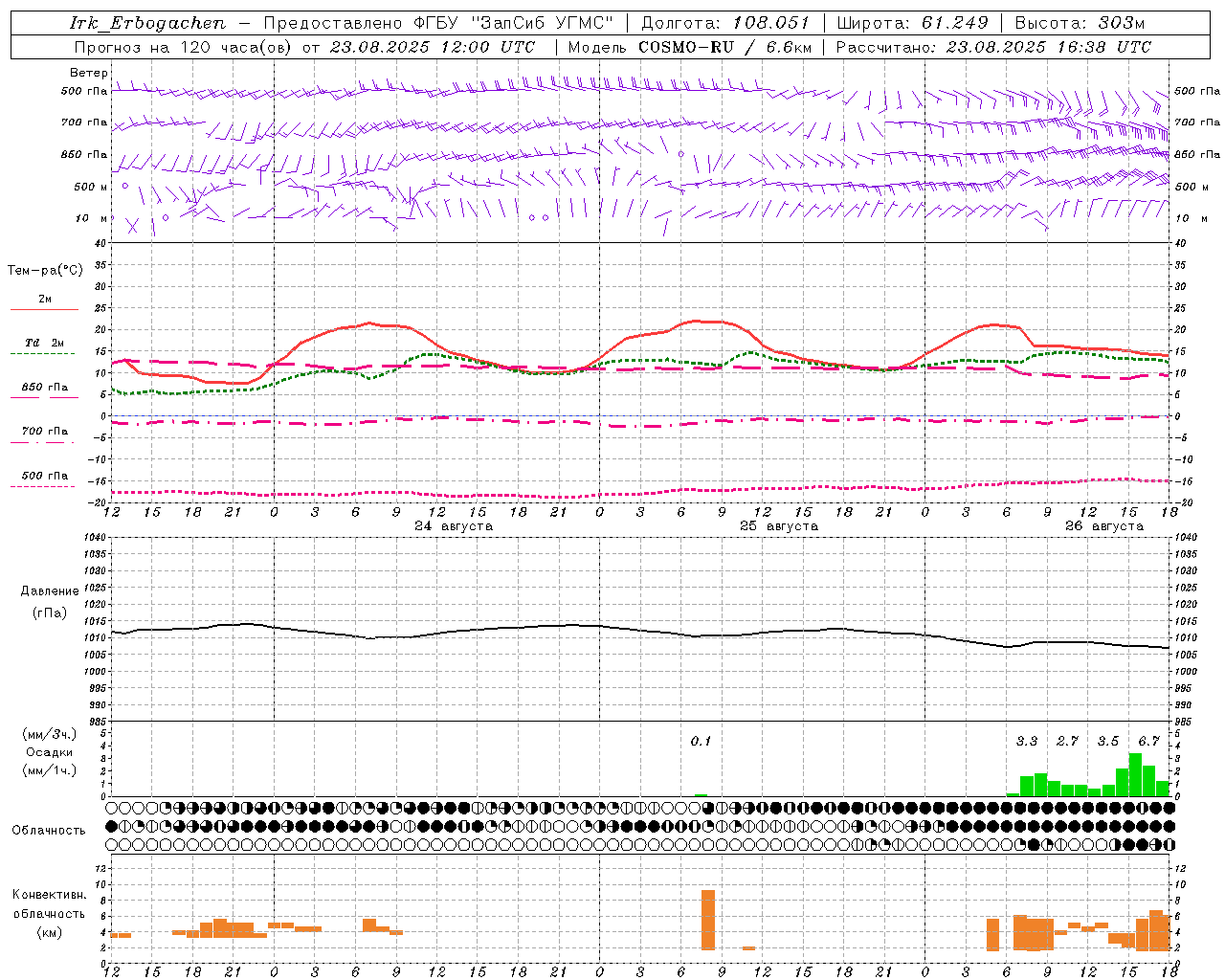Click the precipitation total 6.7
Viewport: 1225px width, 980px height.
1148,742
